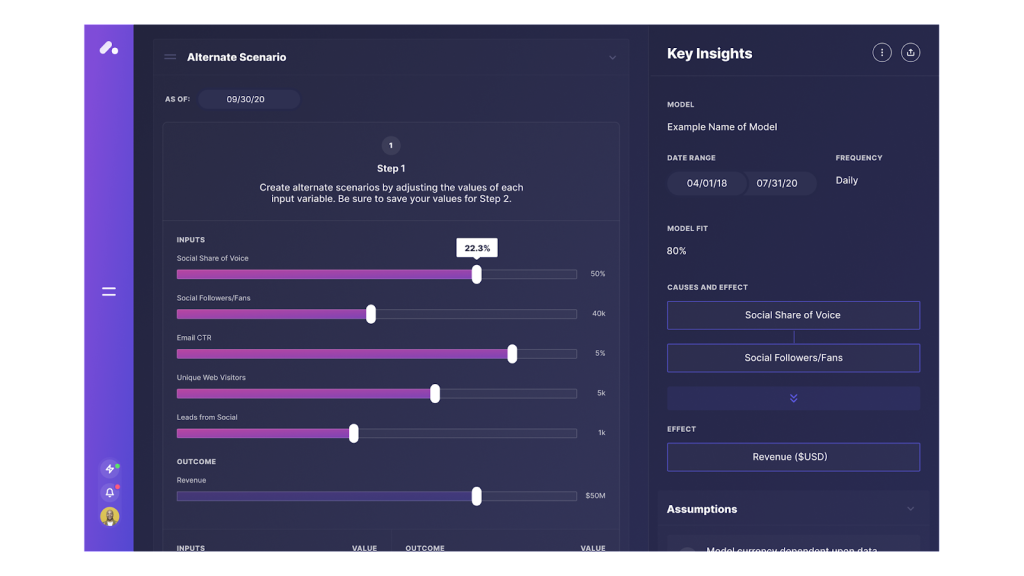Collapse the Assumptions section

(x=910, y=509)
